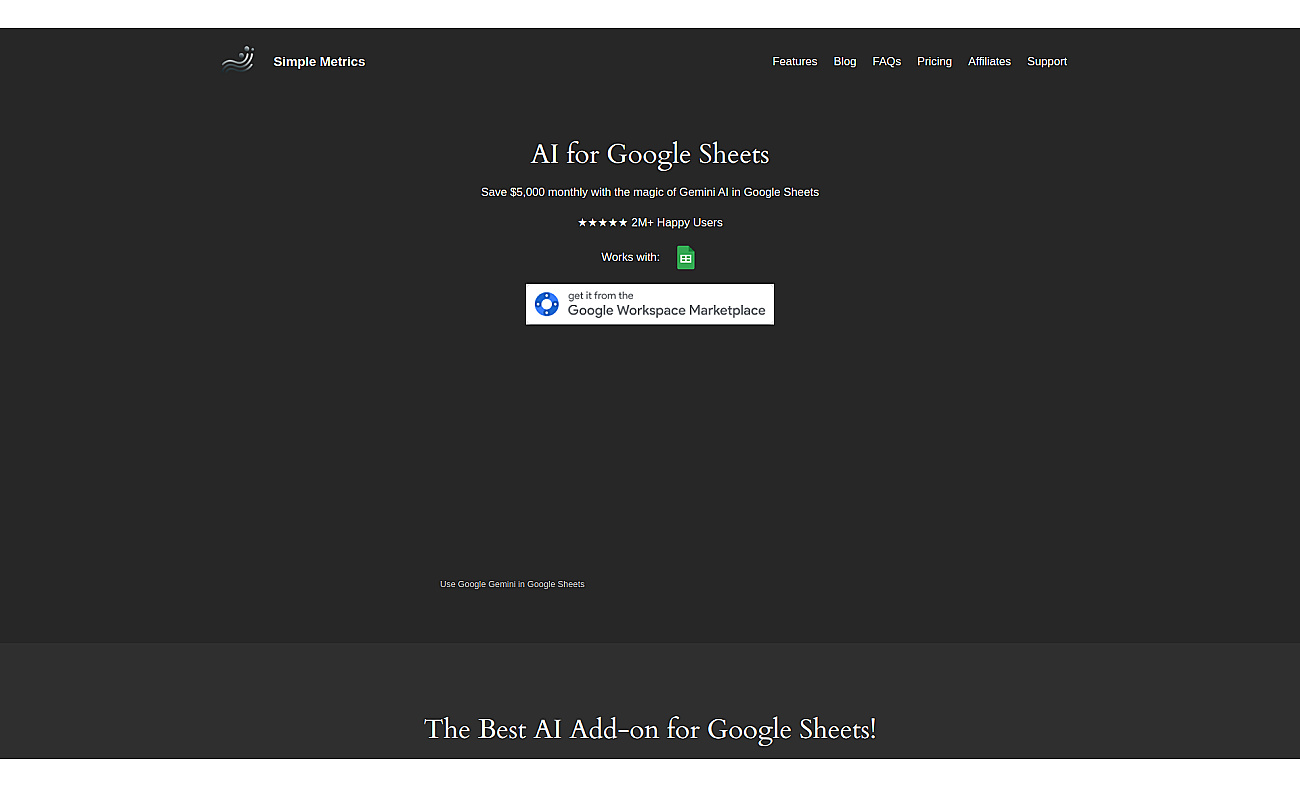Open the FAQs nav link
The width and height of the screenshot is (1300, 788).
pyautogui.click(x=887, y=62)
